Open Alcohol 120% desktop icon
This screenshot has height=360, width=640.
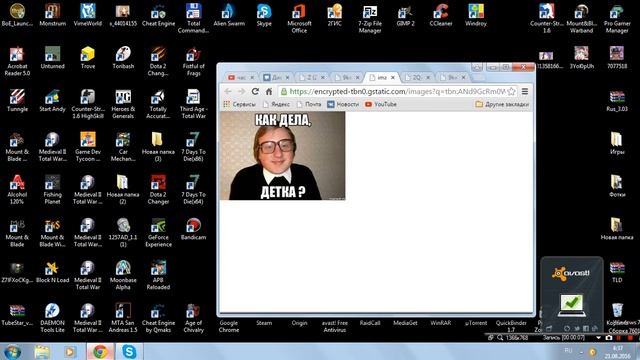tap(17, 189)
